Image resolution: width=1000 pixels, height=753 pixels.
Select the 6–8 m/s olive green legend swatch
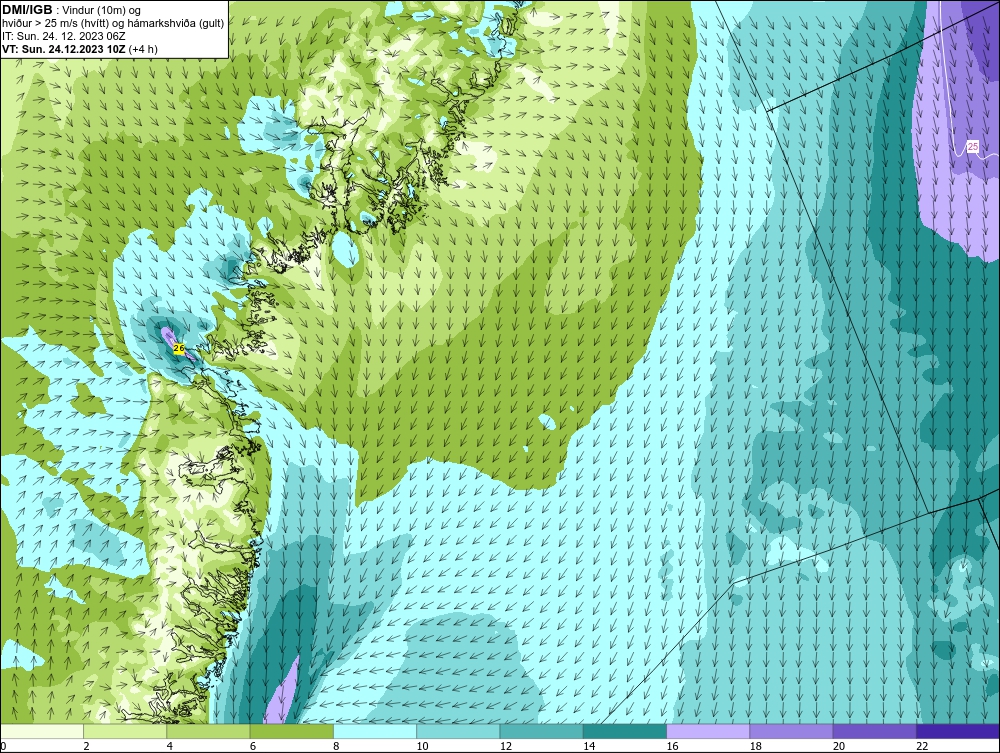point(291,731)
